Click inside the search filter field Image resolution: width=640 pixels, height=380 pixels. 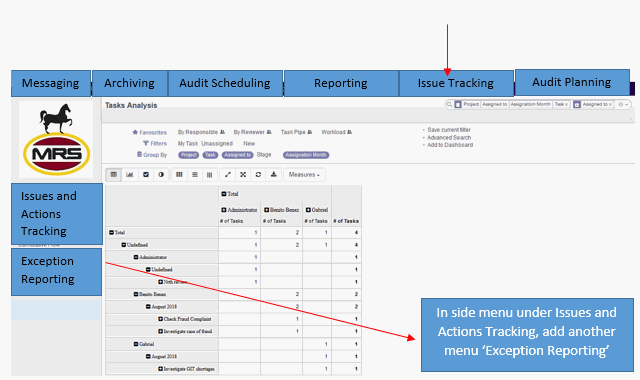click(538, 104)
